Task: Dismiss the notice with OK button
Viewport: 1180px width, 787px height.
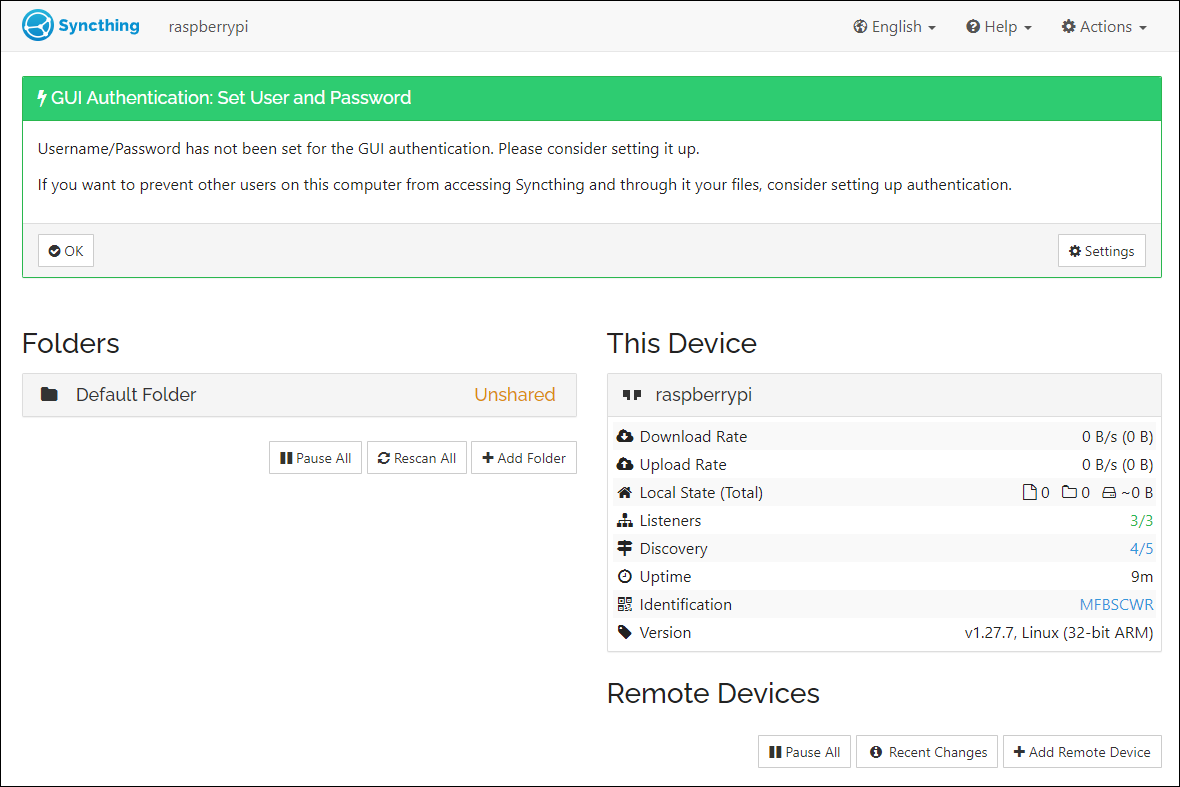Action: click(66, 251)
